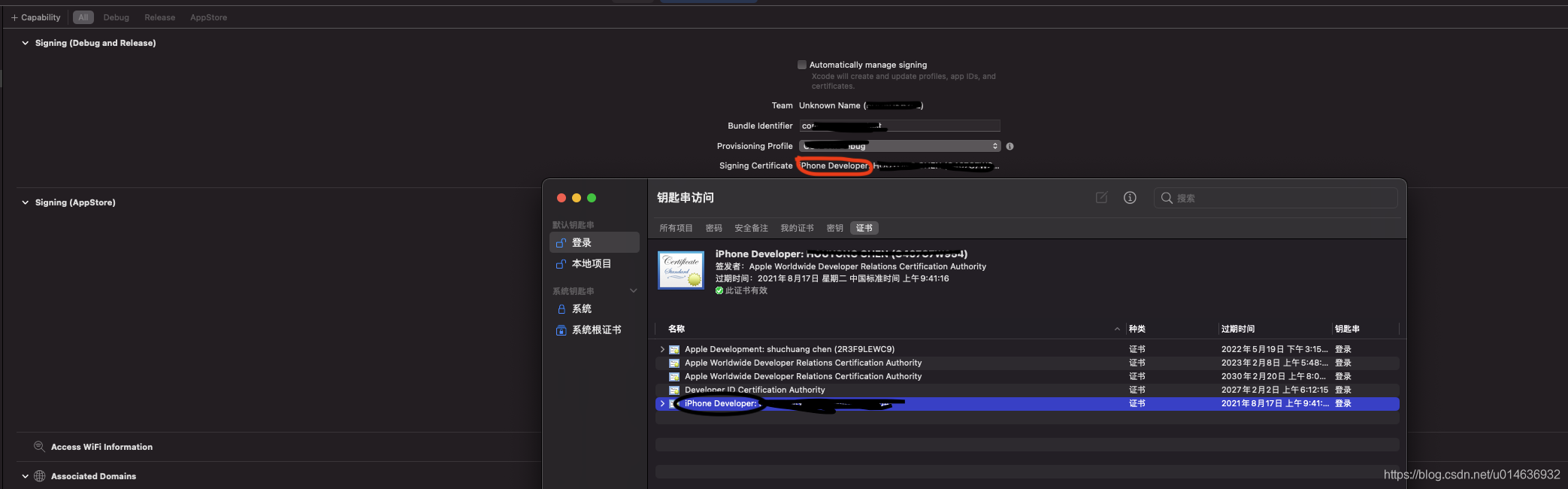Image resolution: width=1568 pixels, height=489 pixels.
Task: Select the 证书 tab
Action: point(864,228)
